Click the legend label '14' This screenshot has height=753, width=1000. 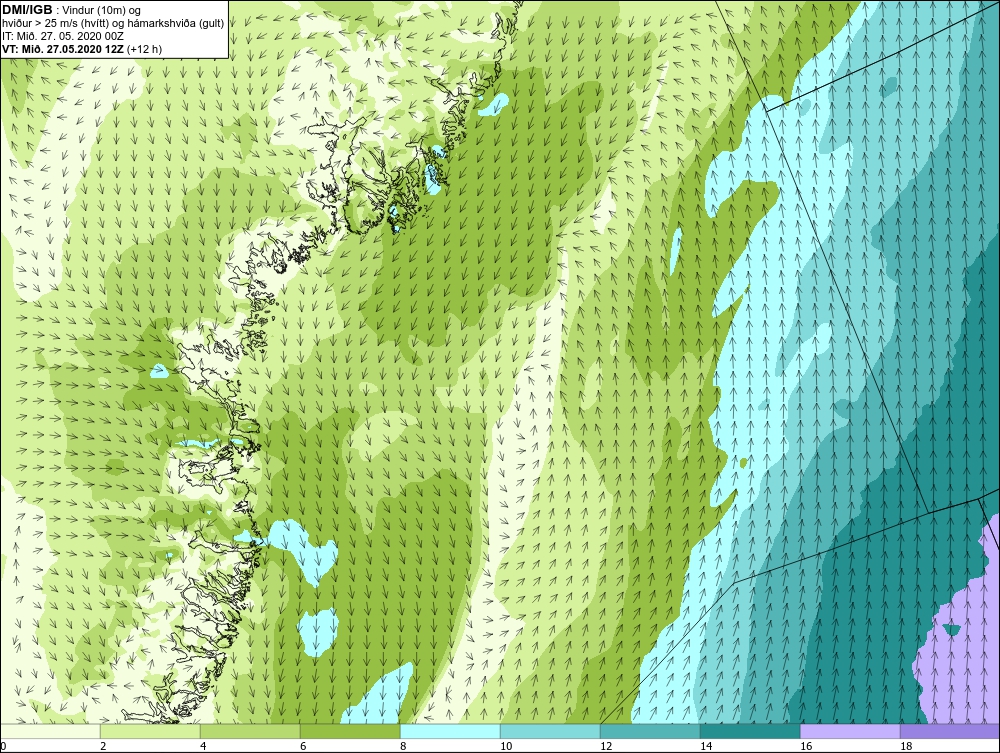[706, 746]
